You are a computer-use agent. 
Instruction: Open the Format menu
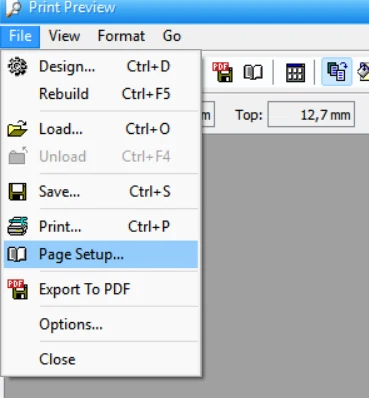click(x=121, y=36)
